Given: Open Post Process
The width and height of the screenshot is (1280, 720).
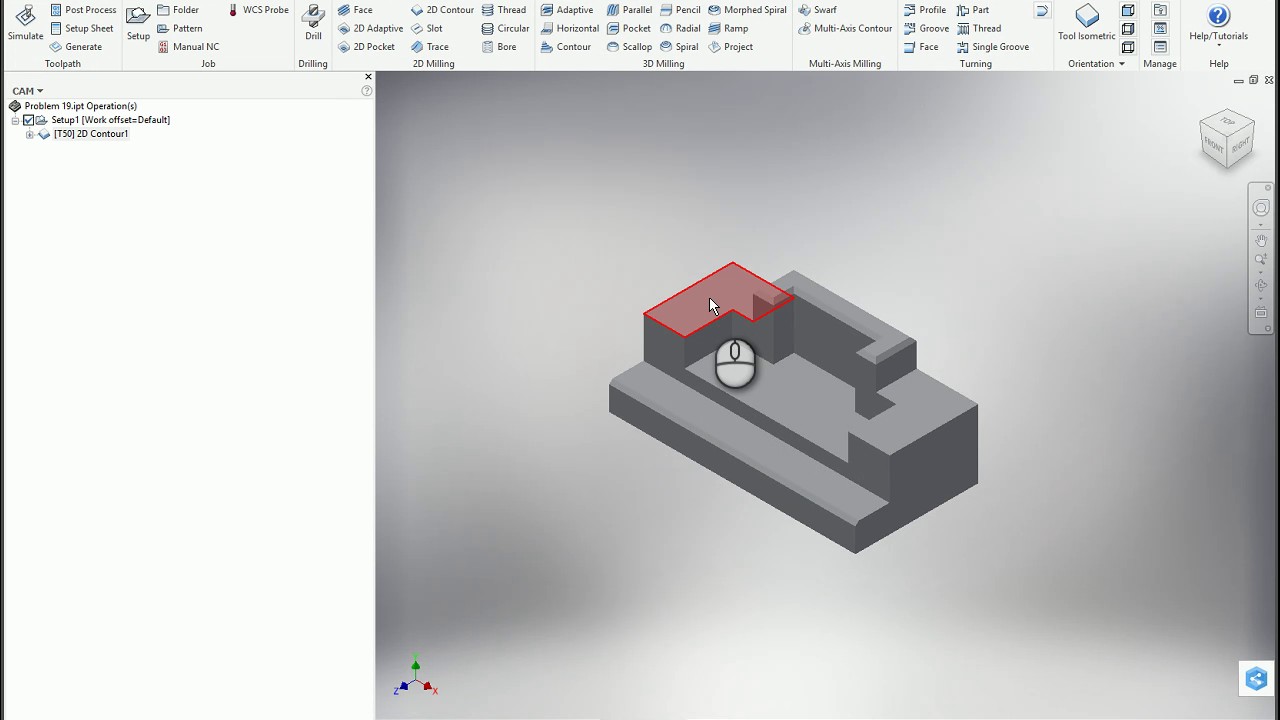Looking at the screenshot, I should pos(83,10).
